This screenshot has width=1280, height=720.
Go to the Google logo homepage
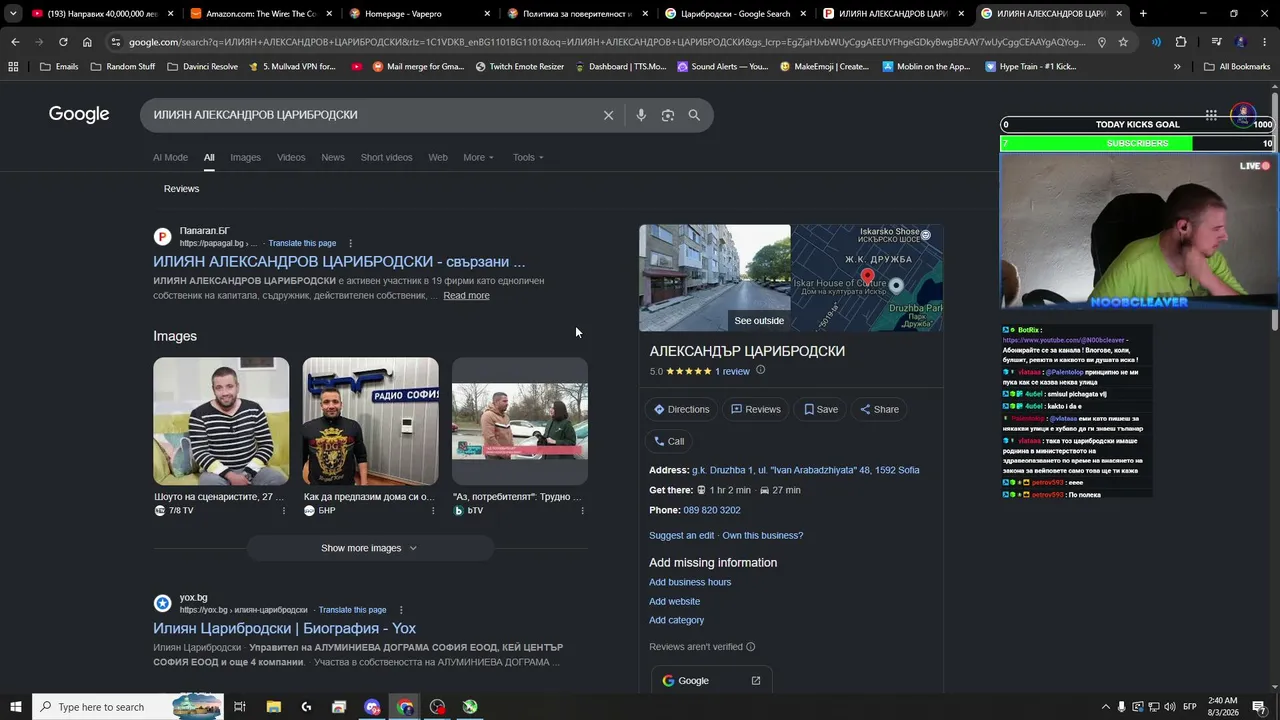(79, 114)
